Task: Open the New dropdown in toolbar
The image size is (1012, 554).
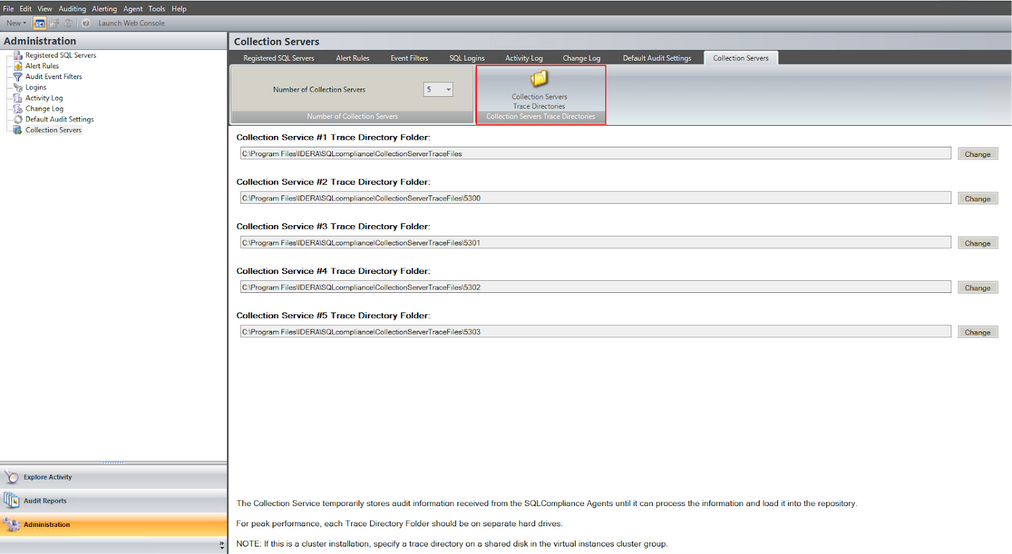Action: pos(16,23)
